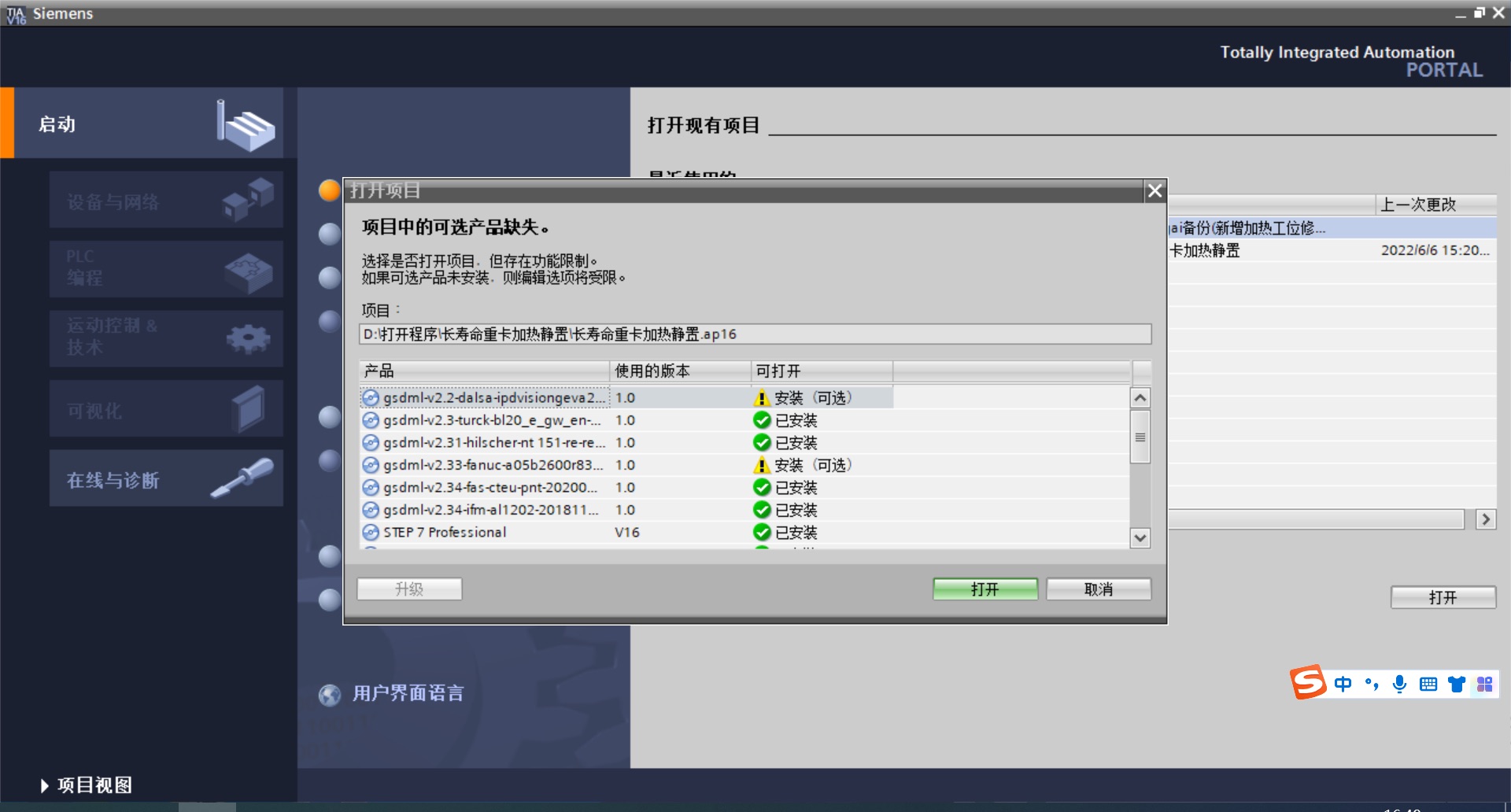The width and height of the screenshot is (1511, 812).
Task: Click the product icon beside gsdml-v2.3-turck-bl20_e_gw_en
Action: pos(371,420)
